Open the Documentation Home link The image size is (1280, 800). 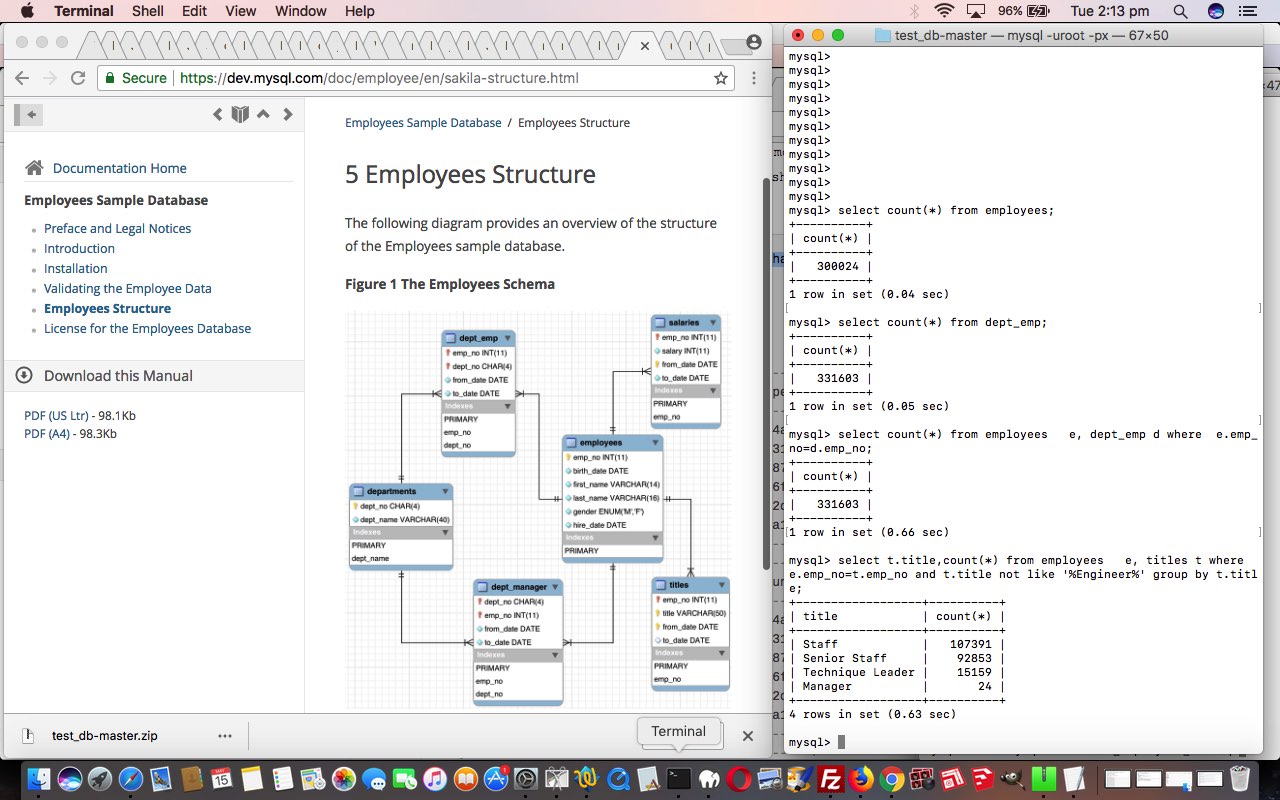pos(120,168)
